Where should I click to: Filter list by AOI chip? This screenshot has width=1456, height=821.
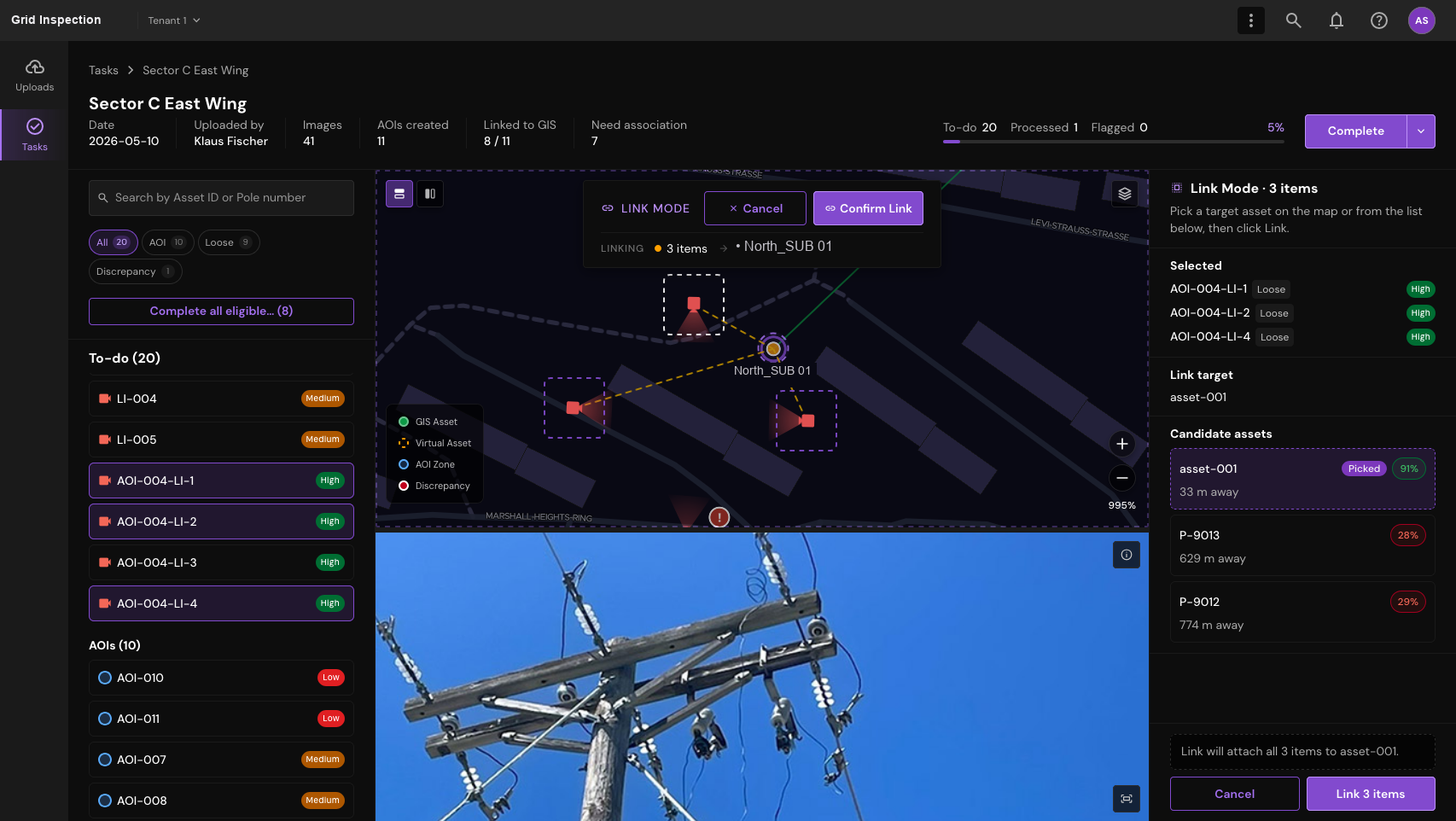[167, 242]
